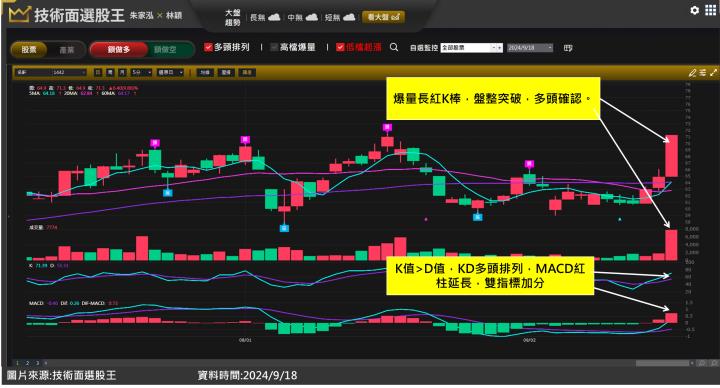Go to chart page 2
Image resolution: width=720 pixels, height=388 pixels.
(27, 363)
